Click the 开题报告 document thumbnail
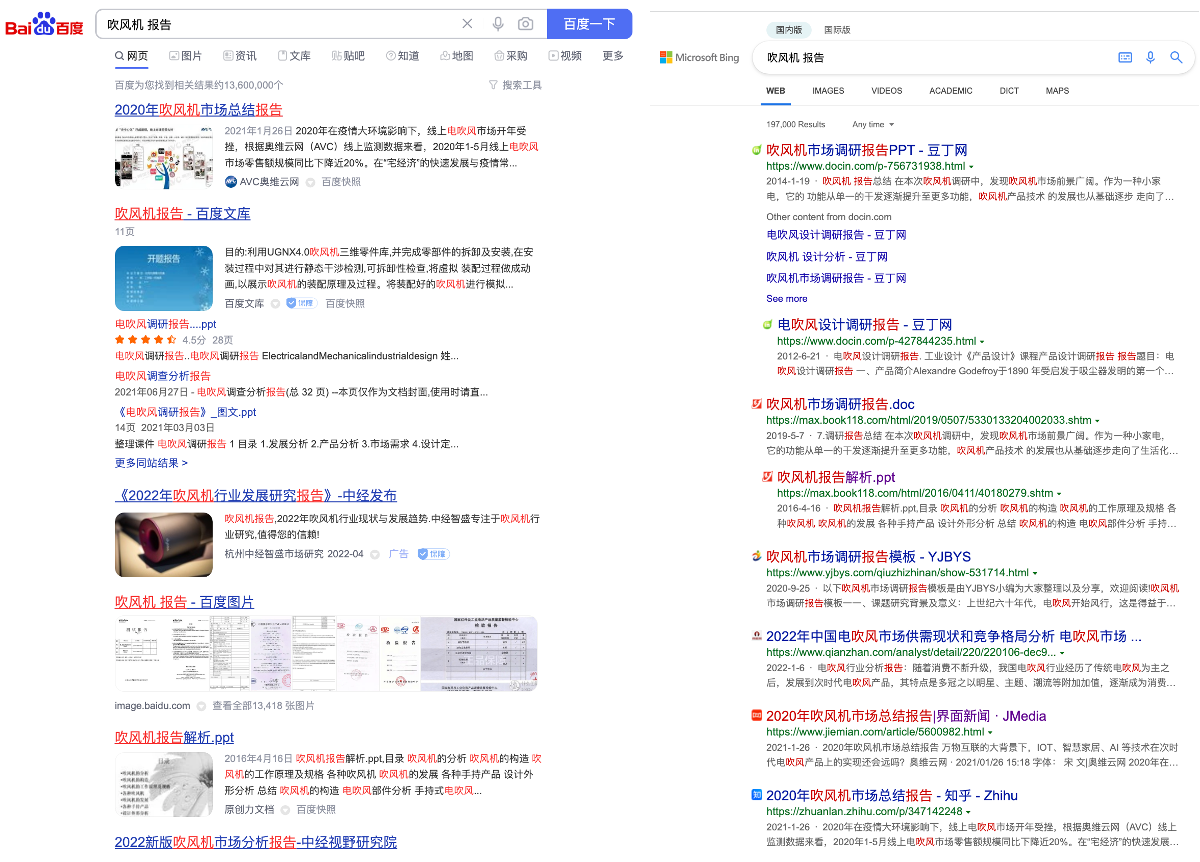Screen dimensions: 1200x862 click(x=164, y=277)
